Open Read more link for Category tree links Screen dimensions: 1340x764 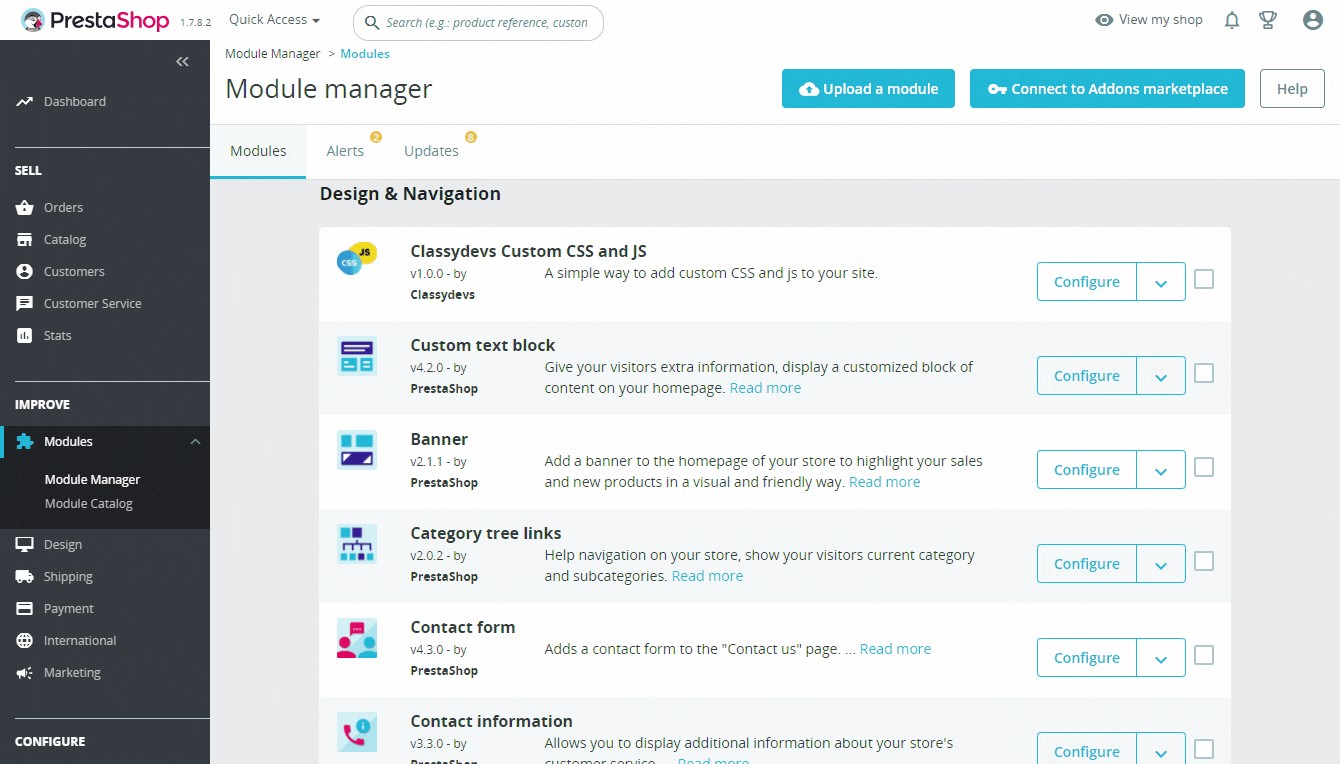click(x=707, y=576)
